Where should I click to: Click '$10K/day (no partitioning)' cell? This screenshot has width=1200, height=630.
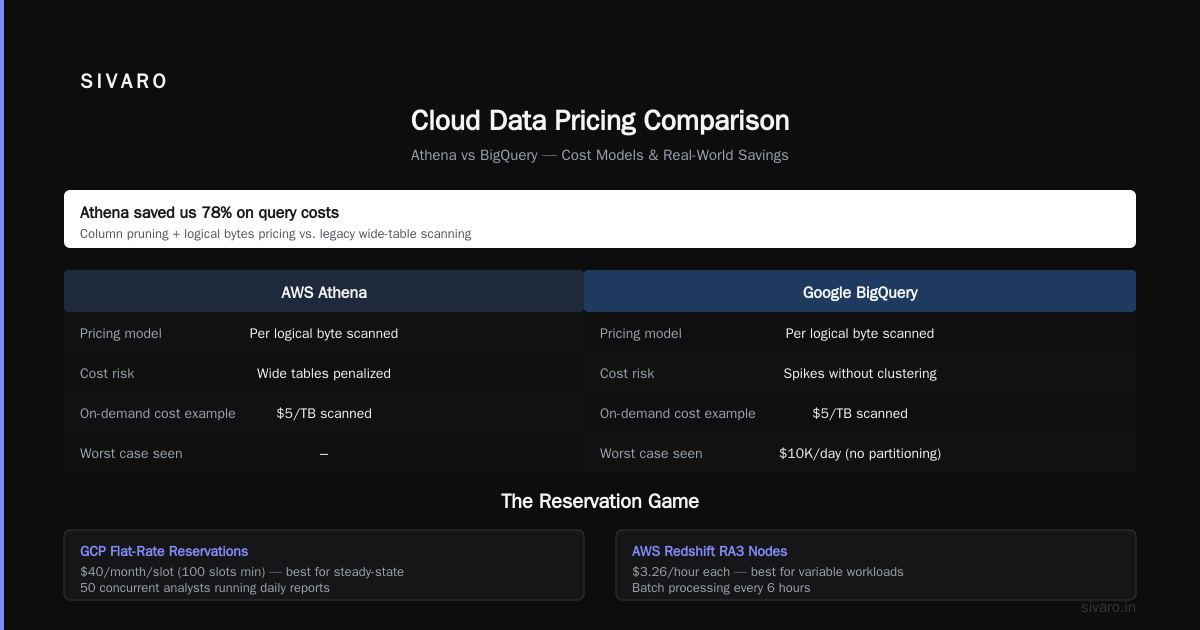click(860, 453)
